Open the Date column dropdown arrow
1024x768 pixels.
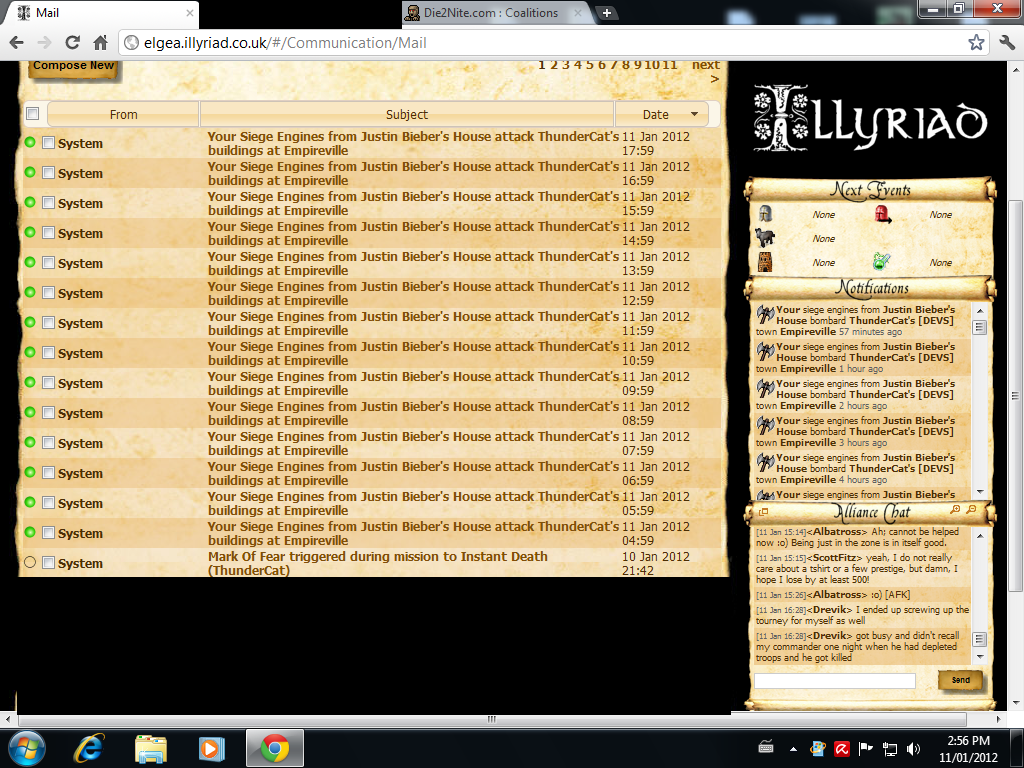tap(693, 114)
